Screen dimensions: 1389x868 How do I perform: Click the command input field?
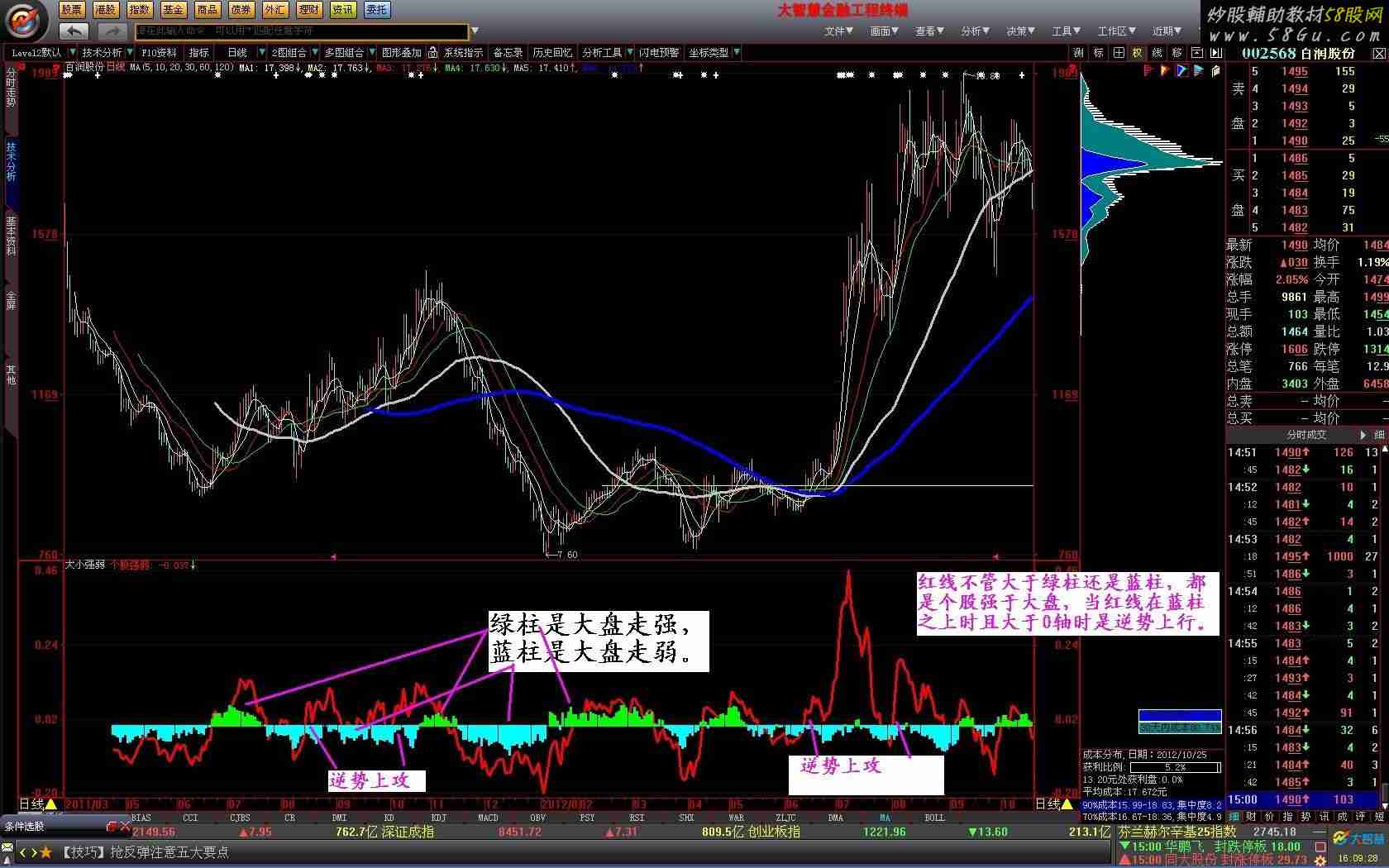click(x=302, y=31)
